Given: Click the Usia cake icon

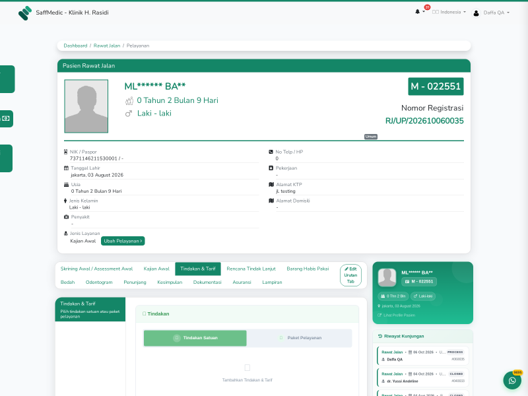Looking at the screenshot, I should [66, 185].
